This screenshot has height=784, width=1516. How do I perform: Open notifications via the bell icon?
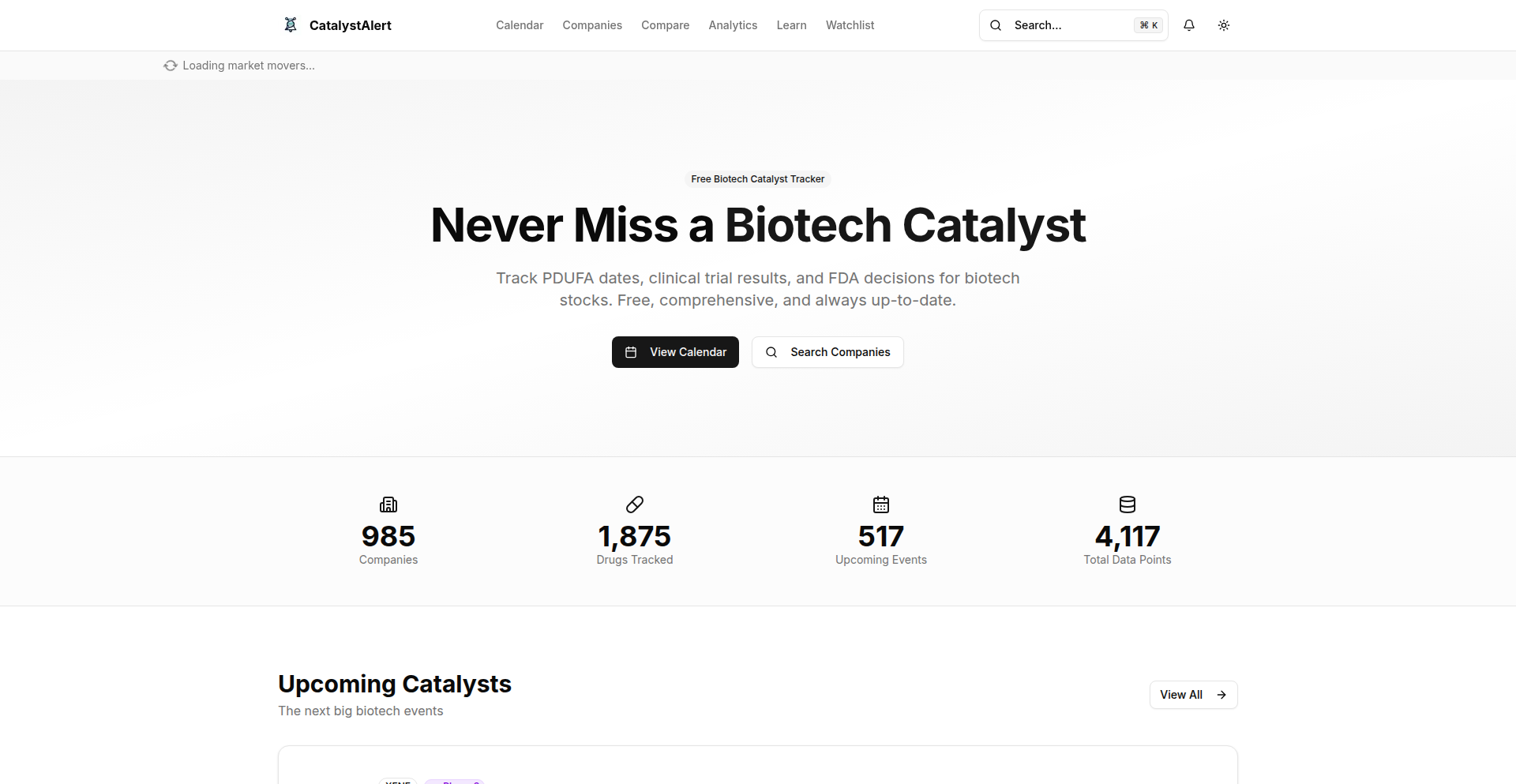click(1188, 24)
